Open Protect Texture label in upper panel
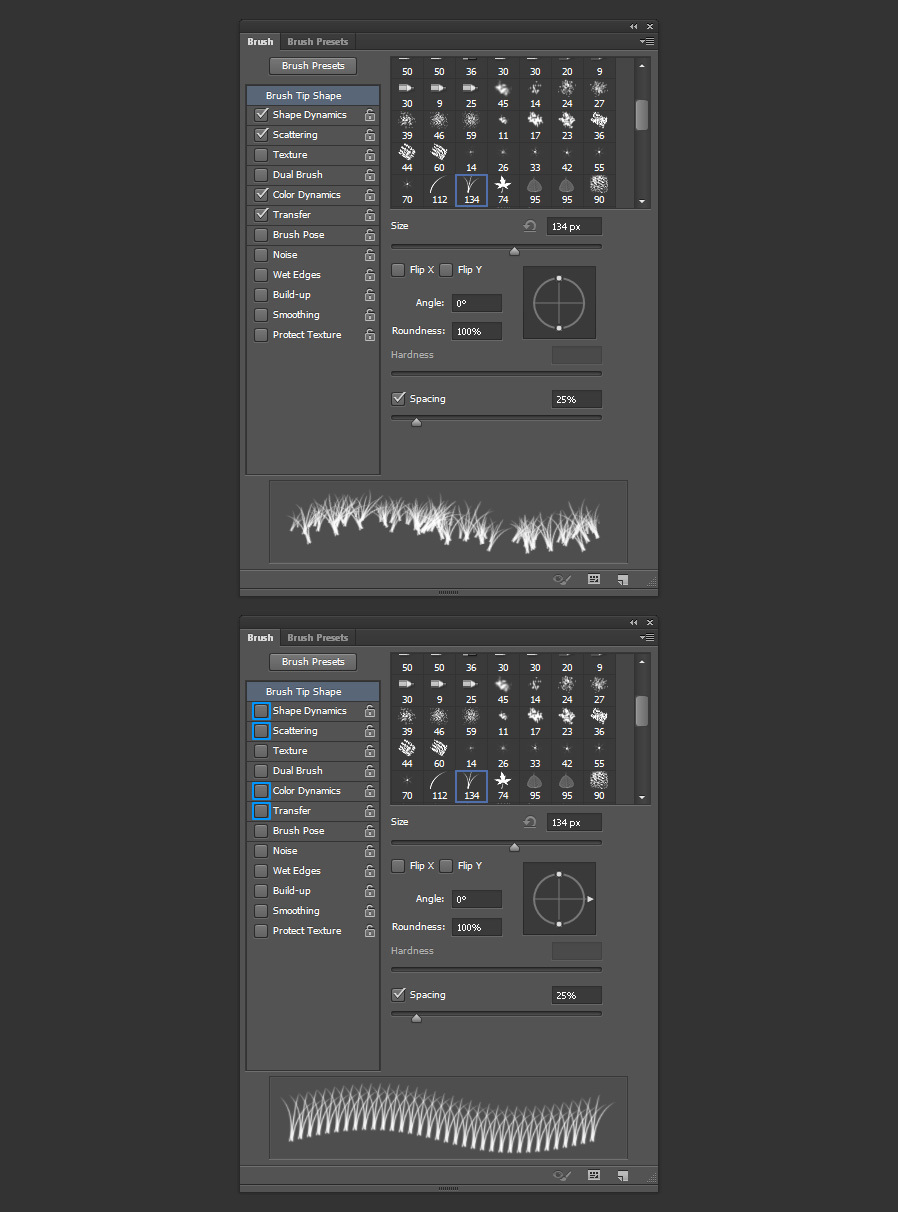 [307, 335]
